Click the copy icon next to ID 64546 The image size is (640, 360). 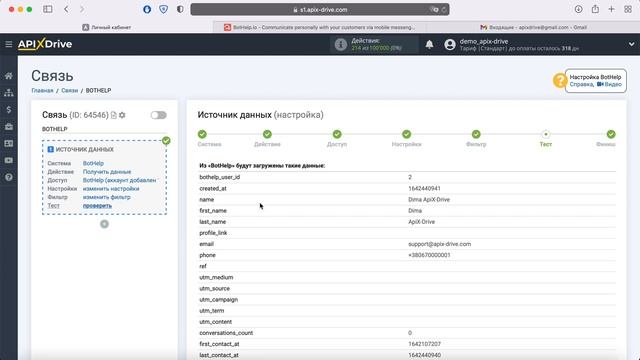coord(113,116)
